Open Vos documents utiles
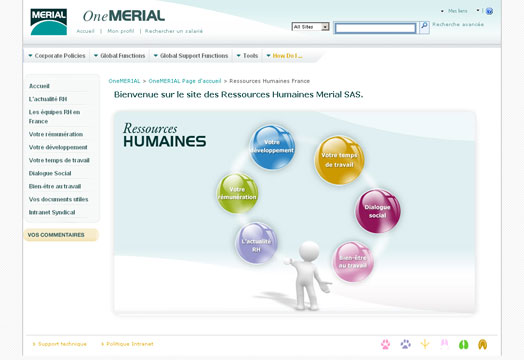 pos(58,199)
